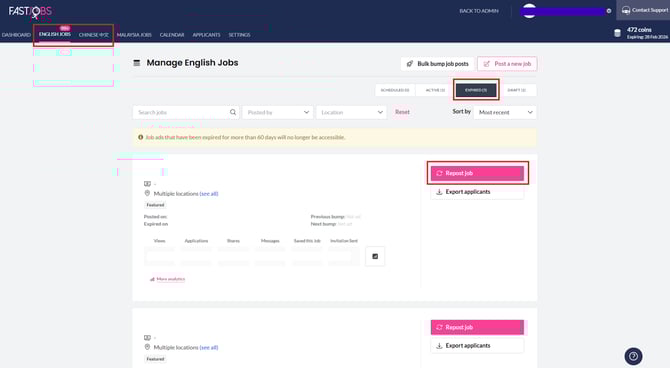Image resolution: width=670 pixels, height=368 pixels.
Task: Open the Sort by Most recent dropdown
Action: [505, 112]
